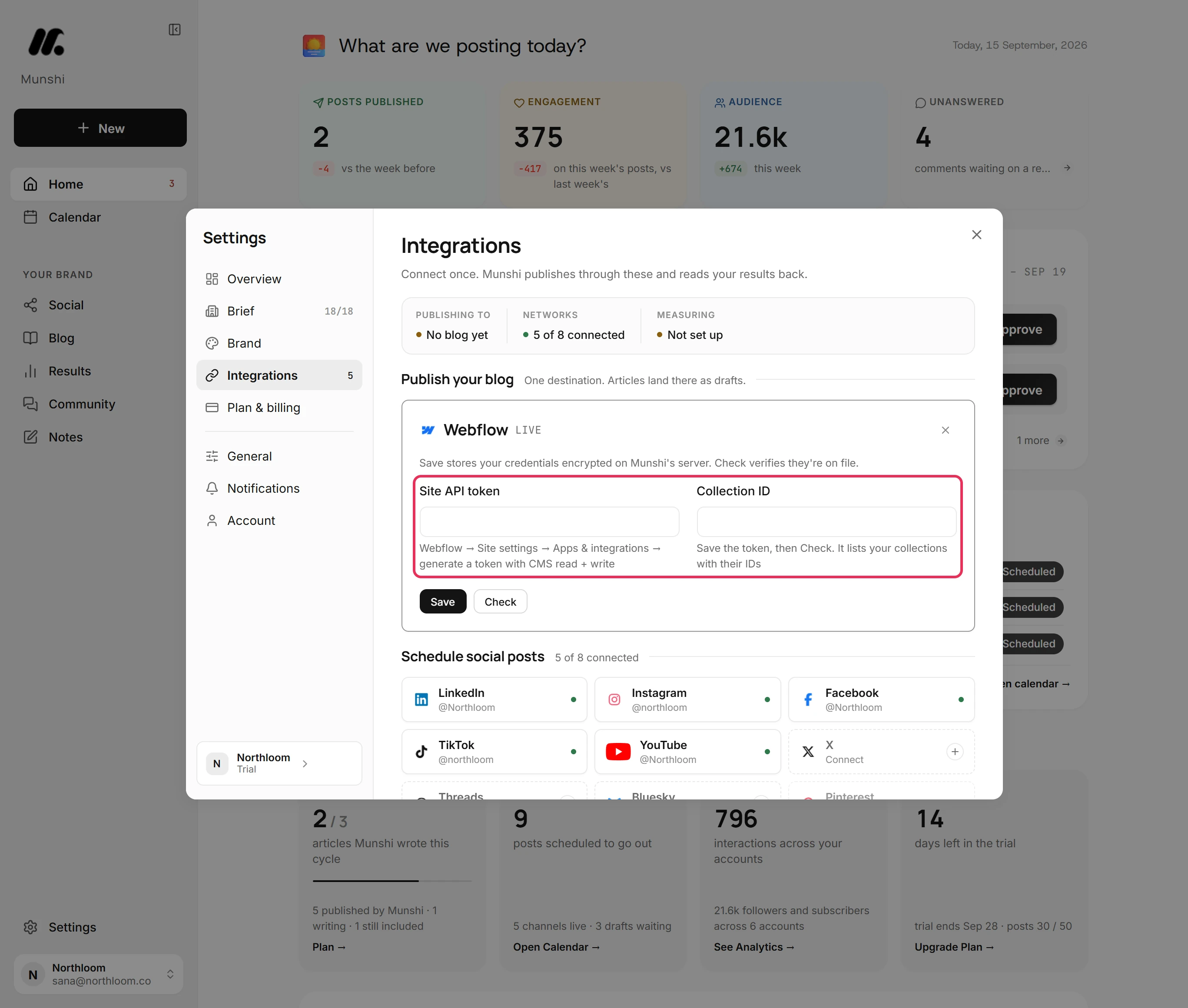Expand the Northloom Trial workspace chevron
The image size is (1188, 1008).
305,763
